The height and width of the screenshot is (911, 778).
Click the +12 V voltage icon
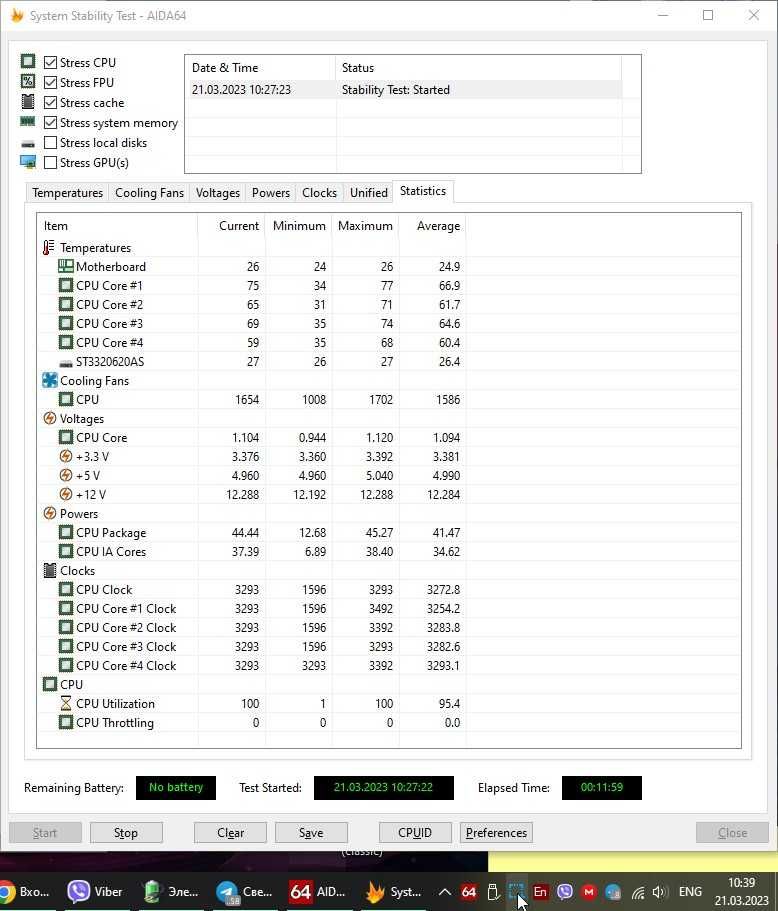click(66, 494)
